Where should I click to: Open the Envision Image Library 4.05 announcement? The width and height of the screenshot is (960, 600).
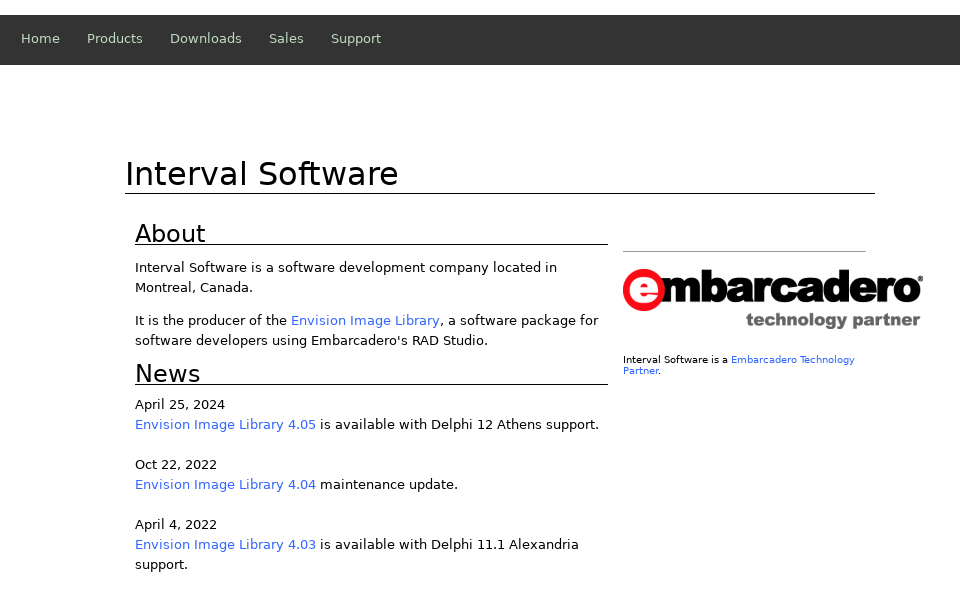(x=225, y=424)
